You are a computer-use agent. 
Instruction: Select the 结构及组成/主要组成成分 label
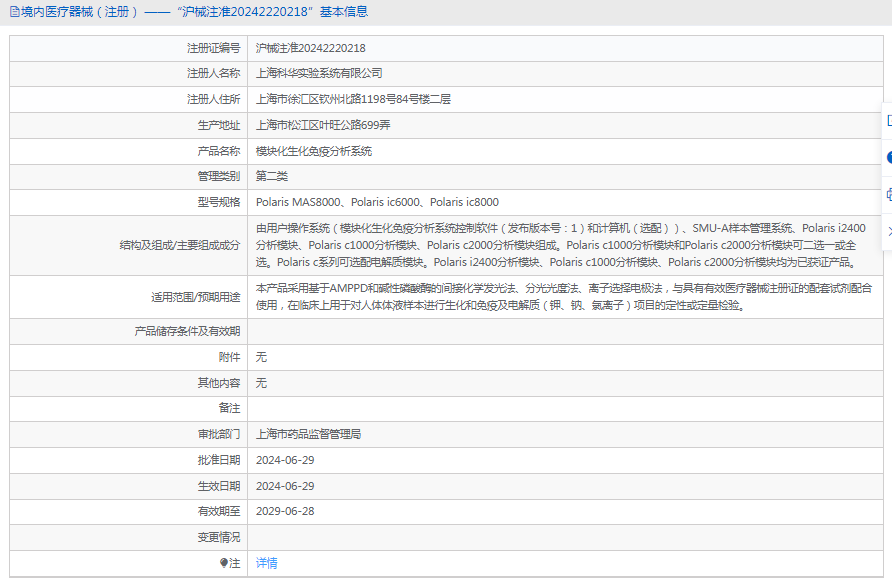click(x=180, y=245)
